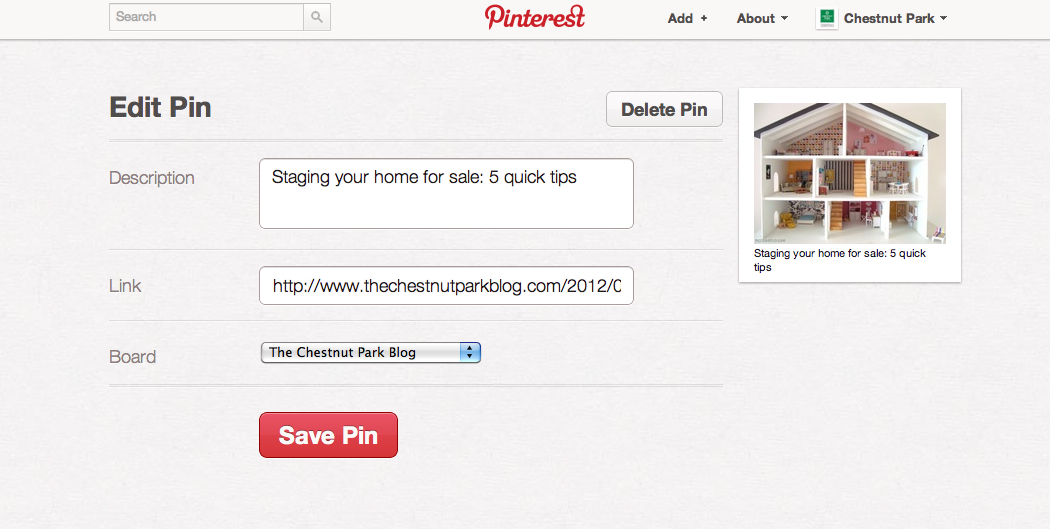Click the search magnifier icon
The height and width of the screenshot is (529, 1050).
coord(317,17)
